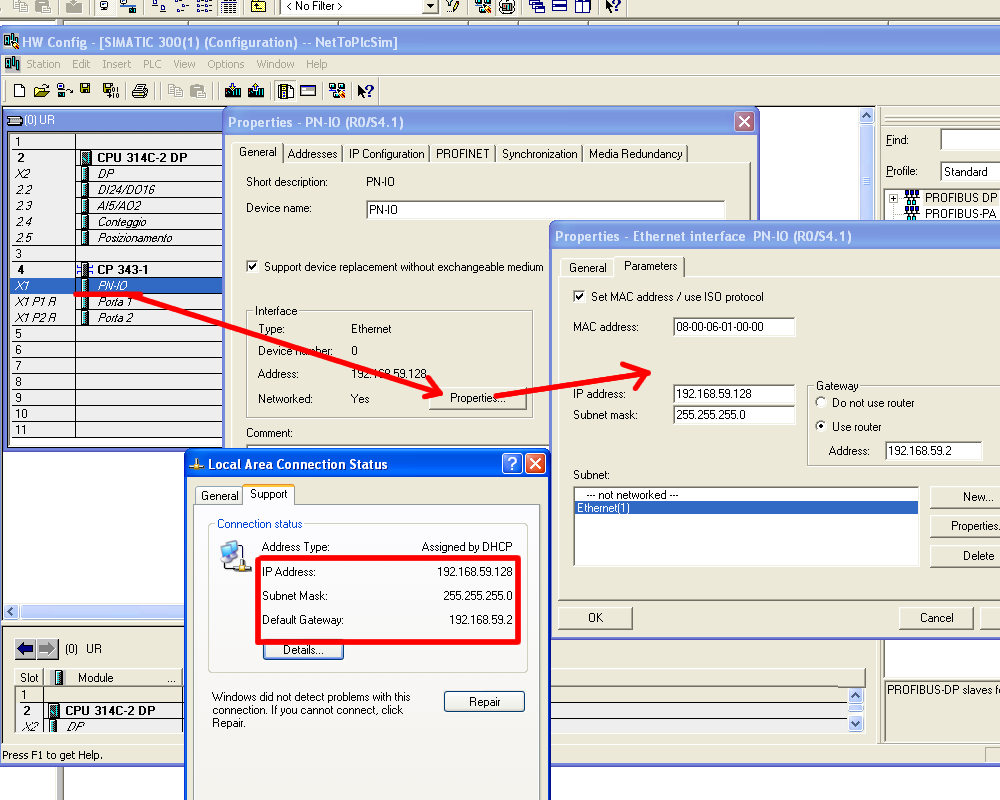This screenshot has width=1000, height=800.
Task: Click the New... subnet button
Action: 965,496
